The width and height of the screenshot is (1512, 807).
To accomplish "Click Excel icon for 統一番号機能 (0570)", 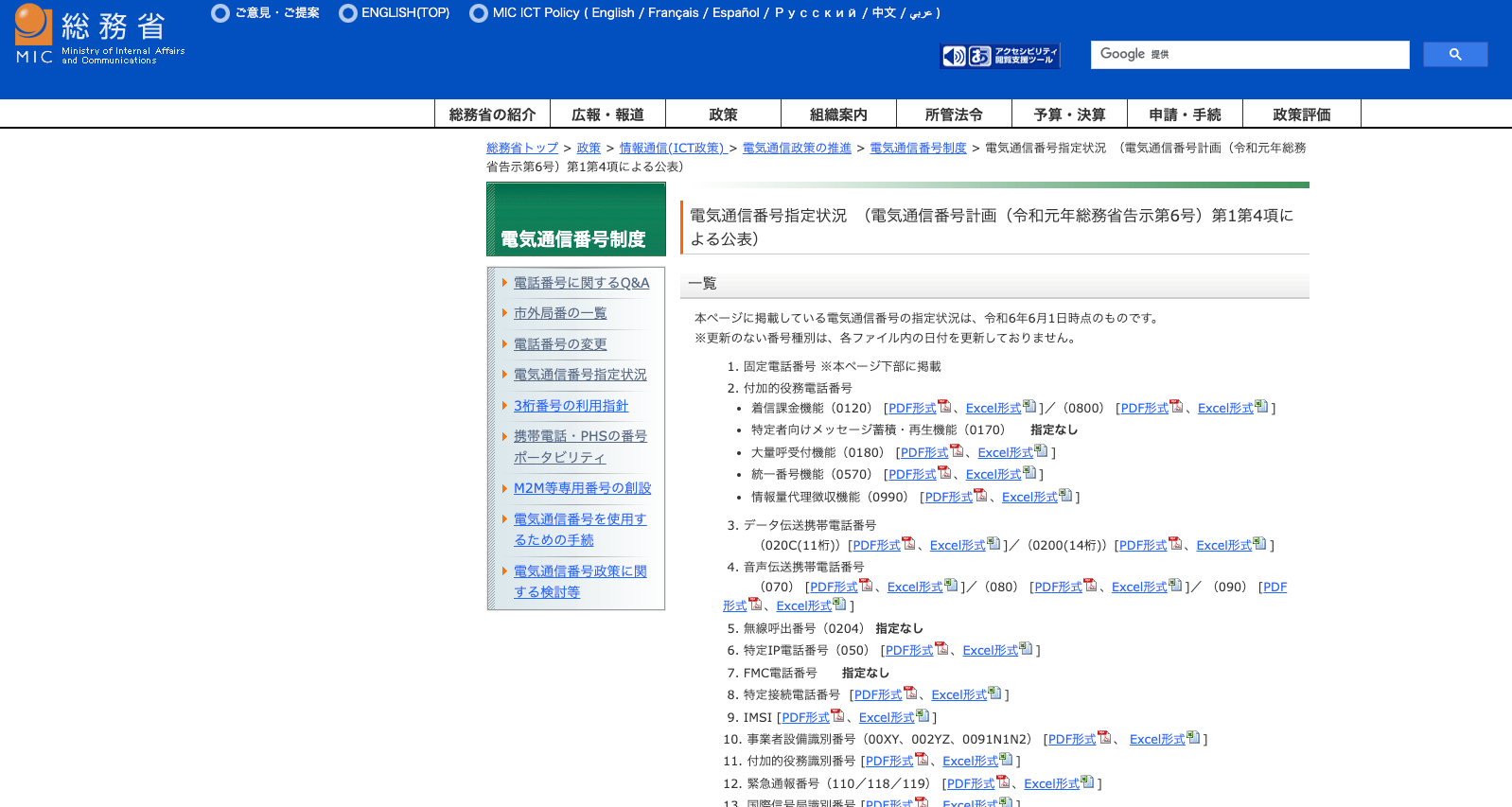I will pyautogui.click(x=1029, y=472).
